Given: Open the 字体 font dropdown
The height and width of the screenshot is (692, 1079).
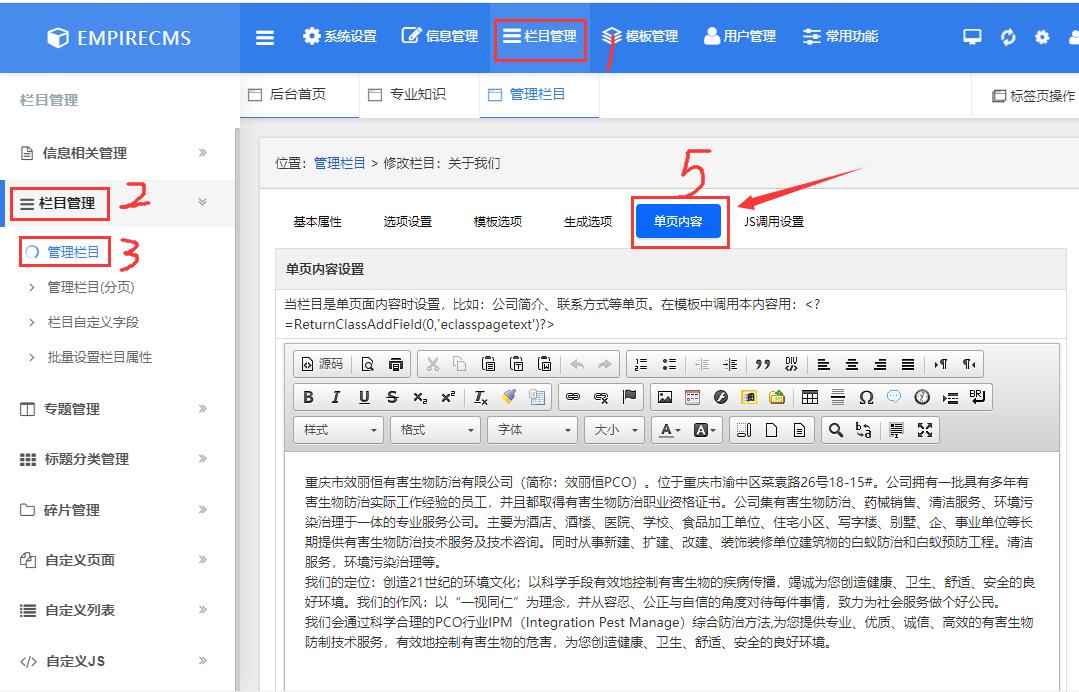Looking at the screenshot, I should point(530,430).
